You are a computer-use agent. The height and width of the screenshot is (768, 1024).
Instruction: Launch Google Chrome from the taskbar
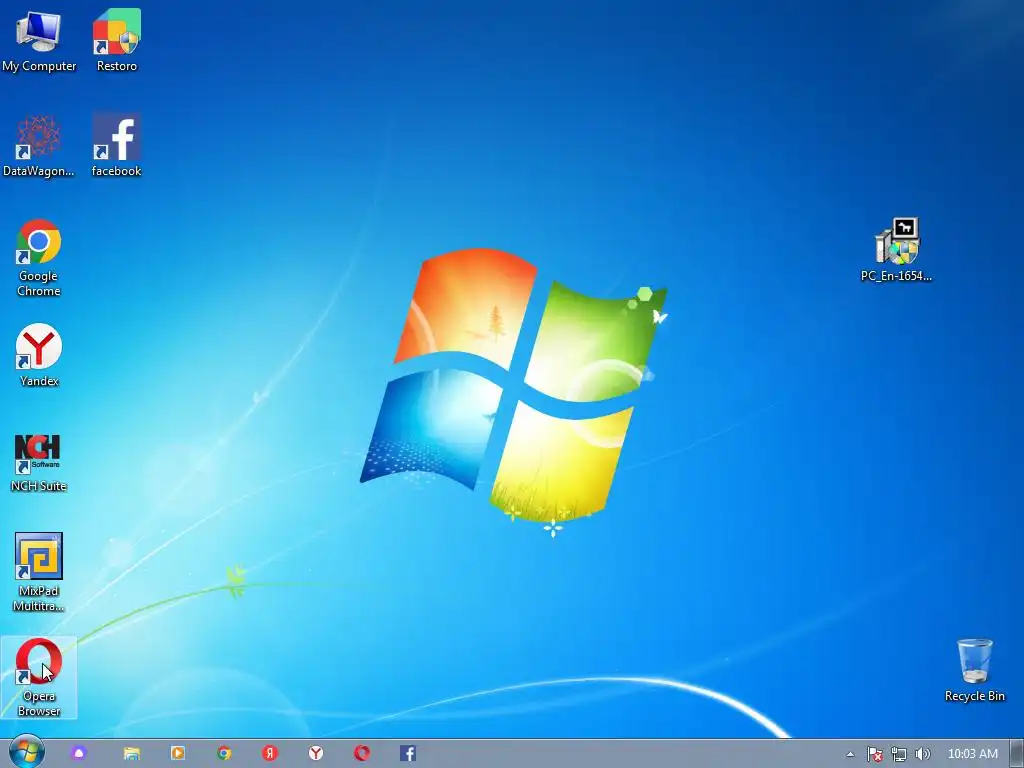pyautogui.click(x=224, y=753)
